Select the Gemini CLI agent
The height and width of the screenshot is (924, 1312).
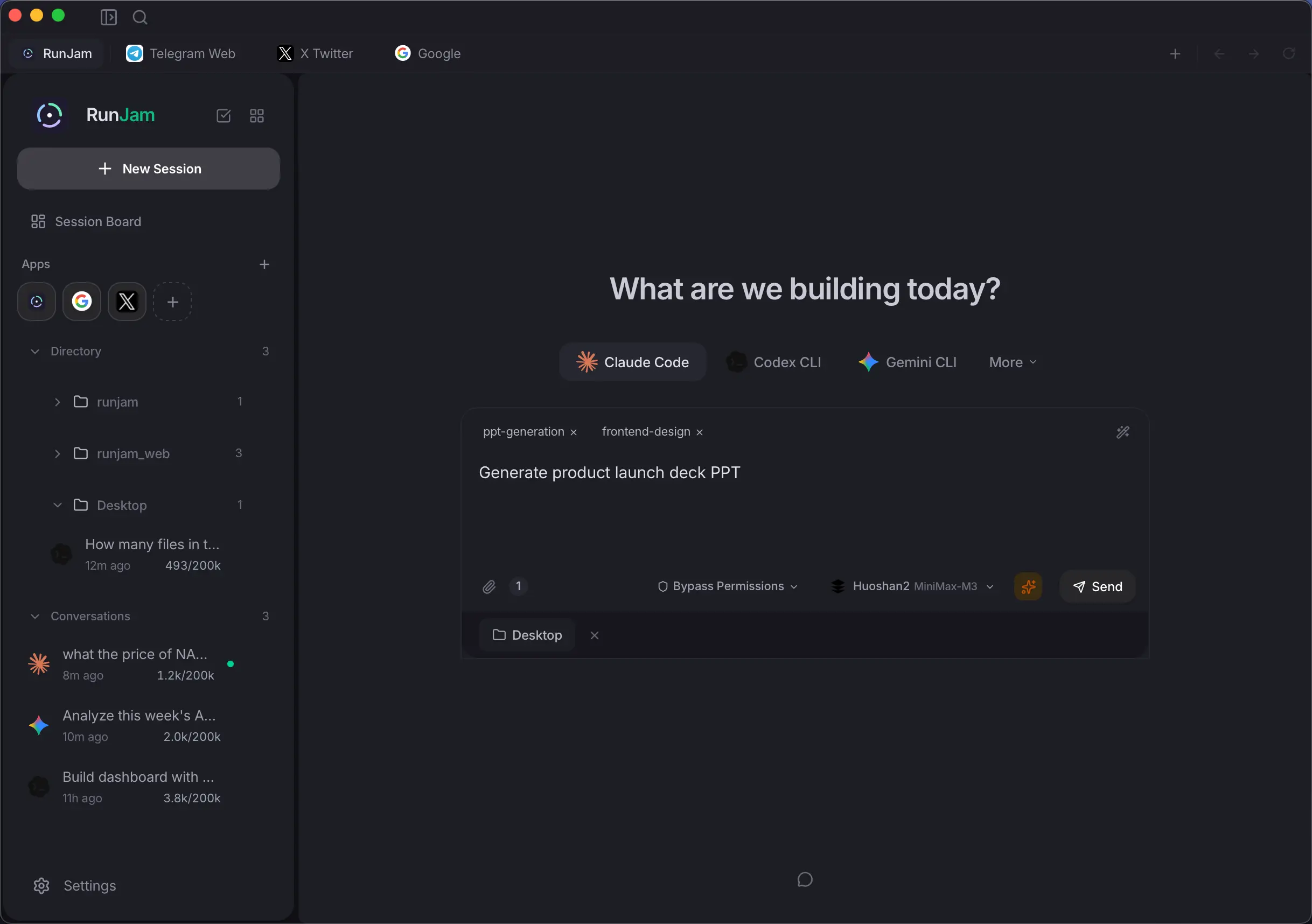(x=908, y=362)
